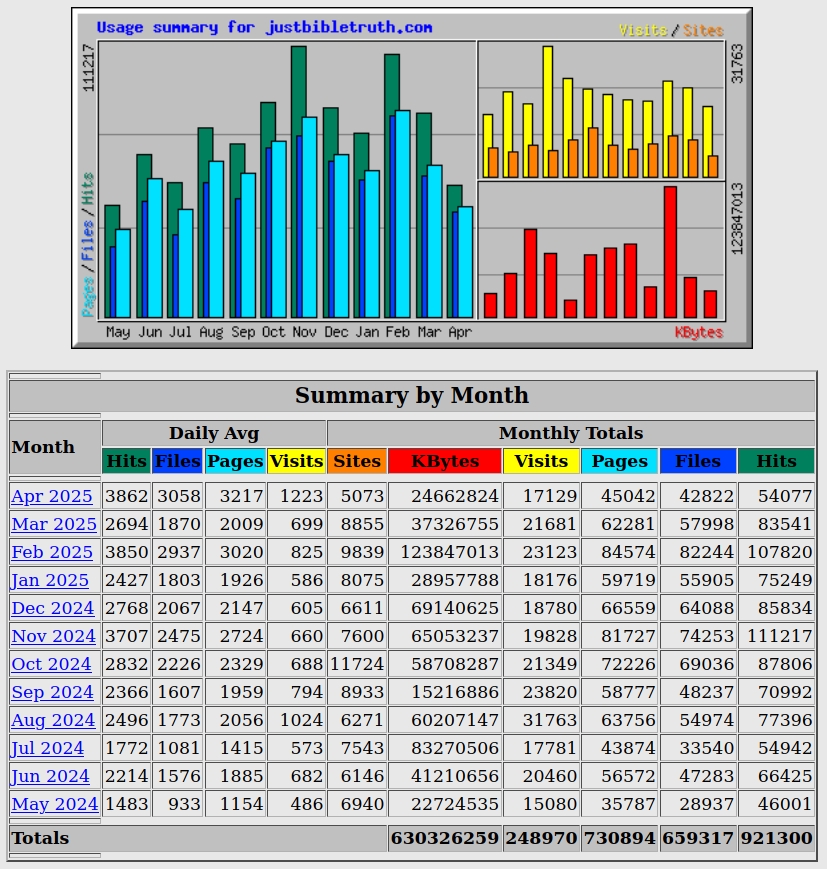Open the Jul 2024 report link
827x869 pixels.
click(x=48, y=748)
